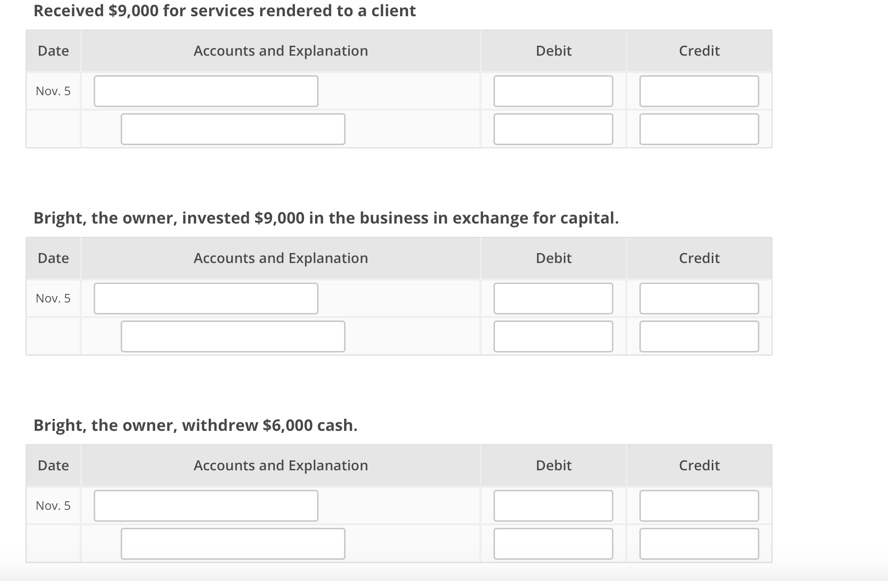This screenshot has width=888, height=581.
Task: Click the debit field for Bright's capital investment
Action: pos(552,297)
